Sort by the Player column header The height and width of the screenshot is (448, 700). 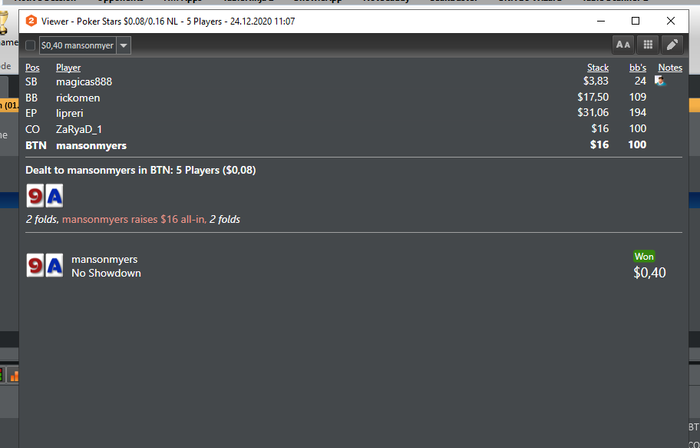68,68
